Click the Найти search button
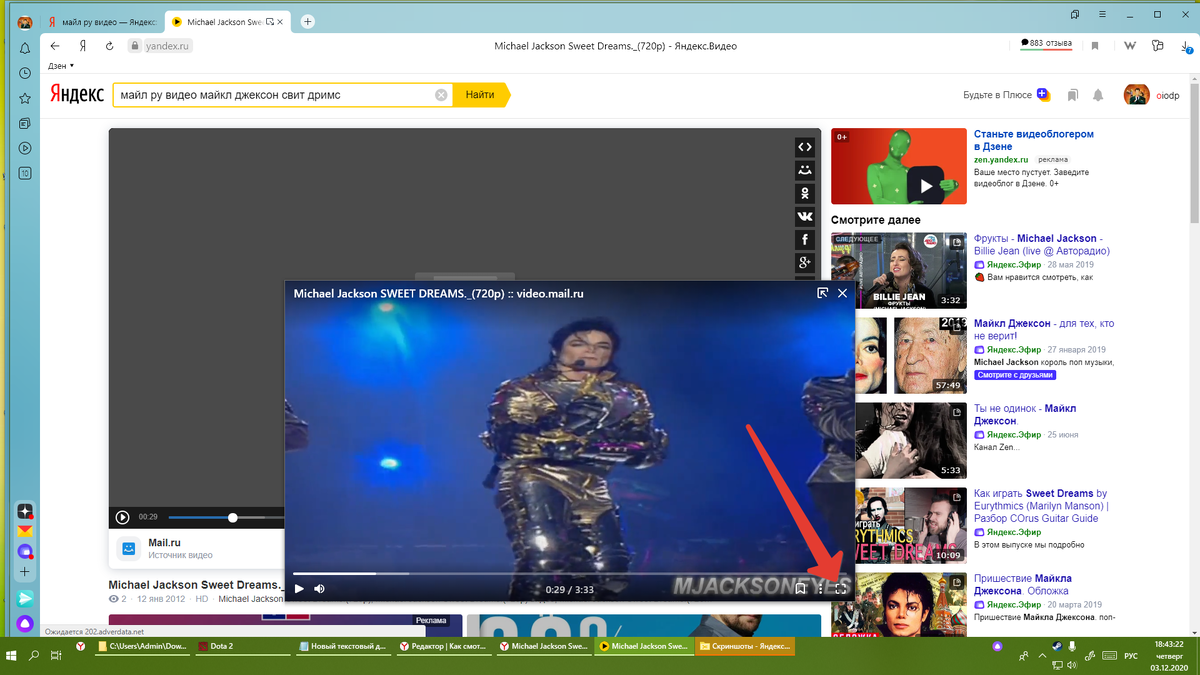Screen dimensions: 1200x675 480,95
